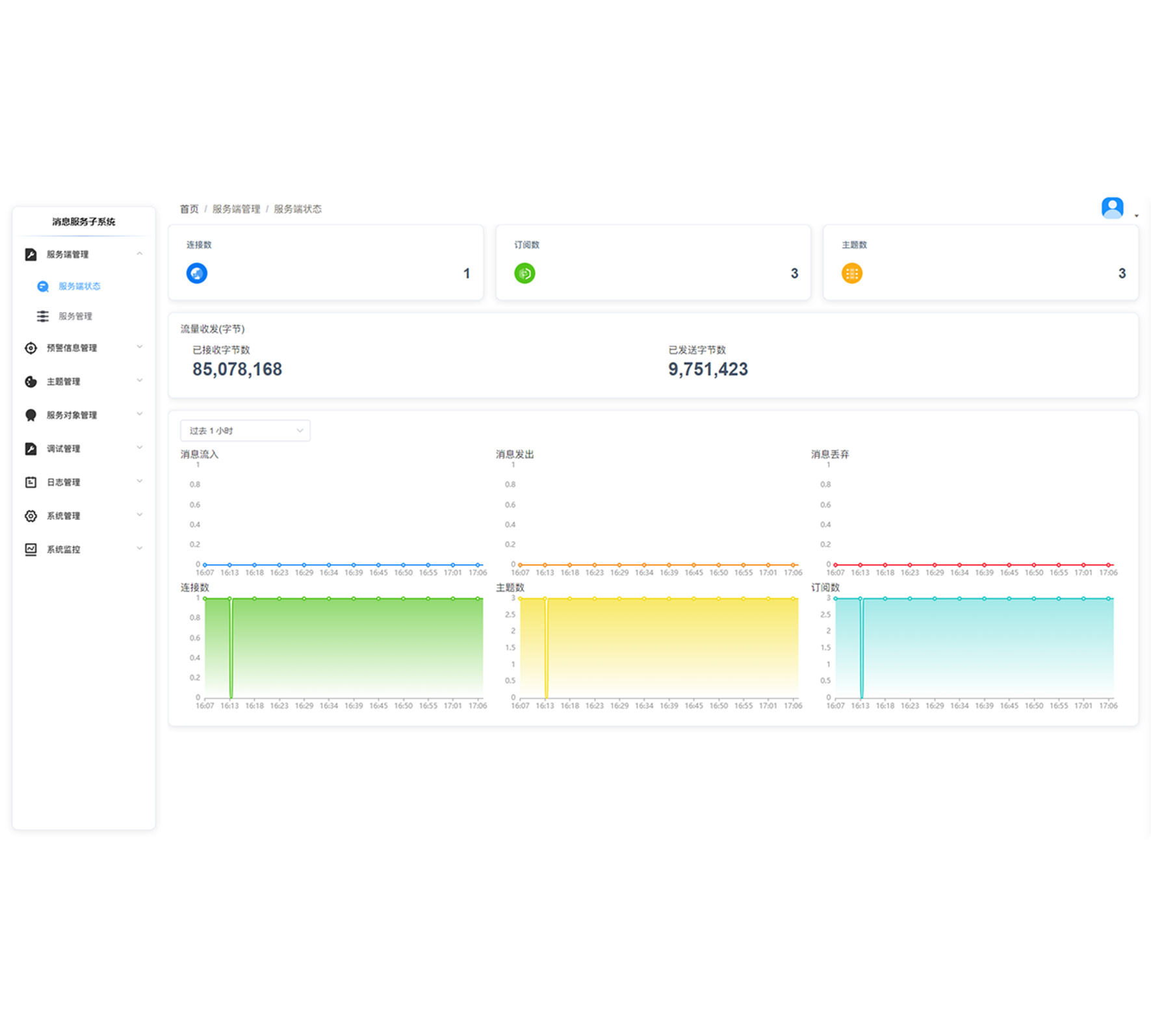Click the 系统监控 chart icon
Screen dimensions: 1151x1036
31,549
